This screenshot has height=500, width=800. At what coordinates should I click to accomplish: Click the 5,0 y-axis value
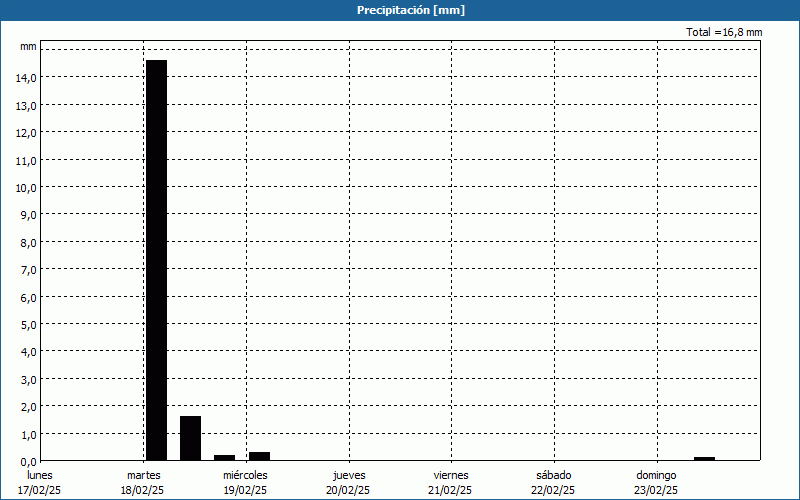[29, 325]
